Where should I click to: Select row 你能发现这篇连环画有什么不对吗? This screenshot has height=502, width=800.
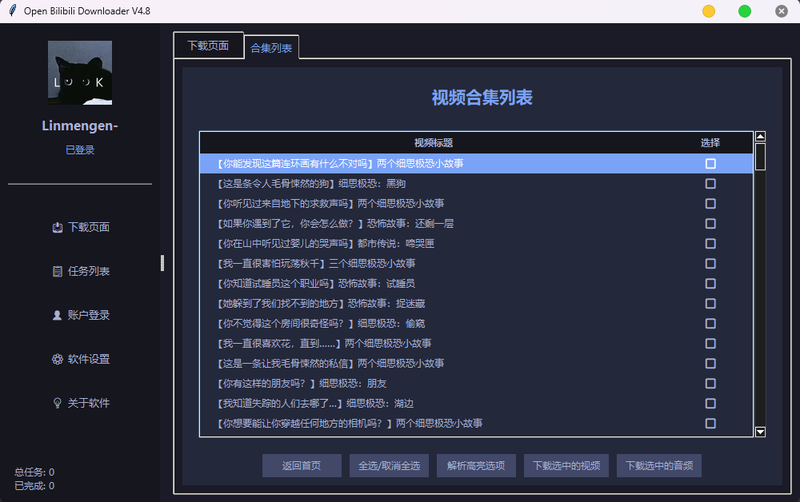[476, 163]
